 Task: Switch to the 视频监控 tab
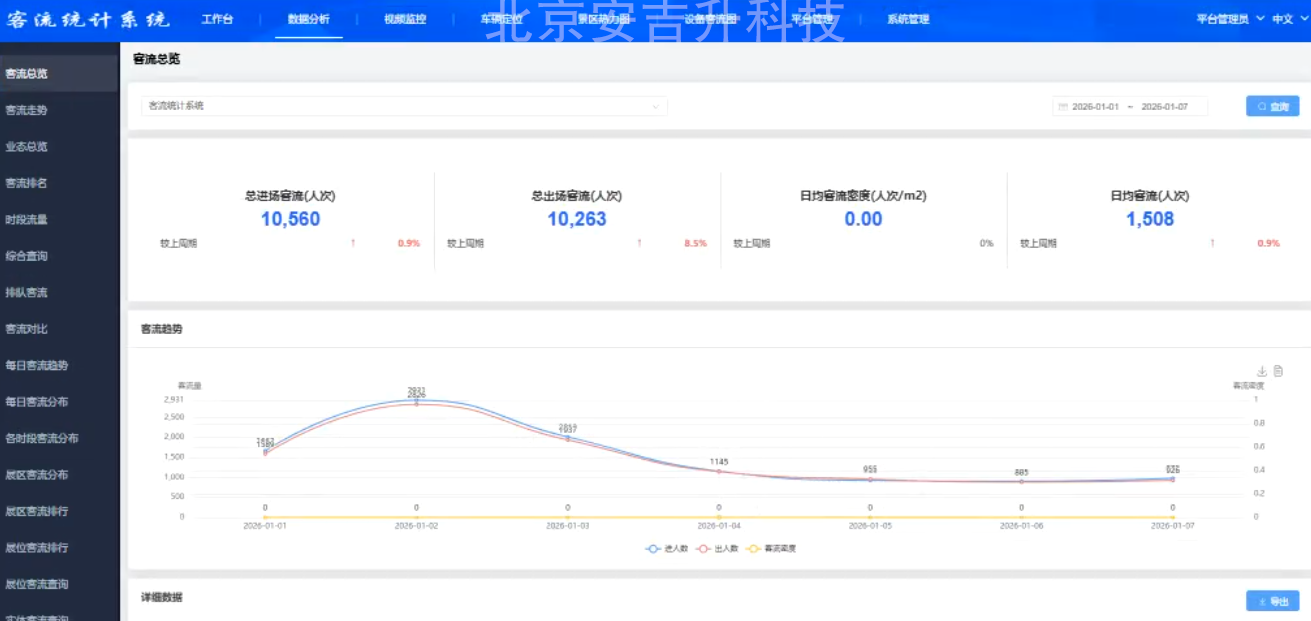[404, 18]
